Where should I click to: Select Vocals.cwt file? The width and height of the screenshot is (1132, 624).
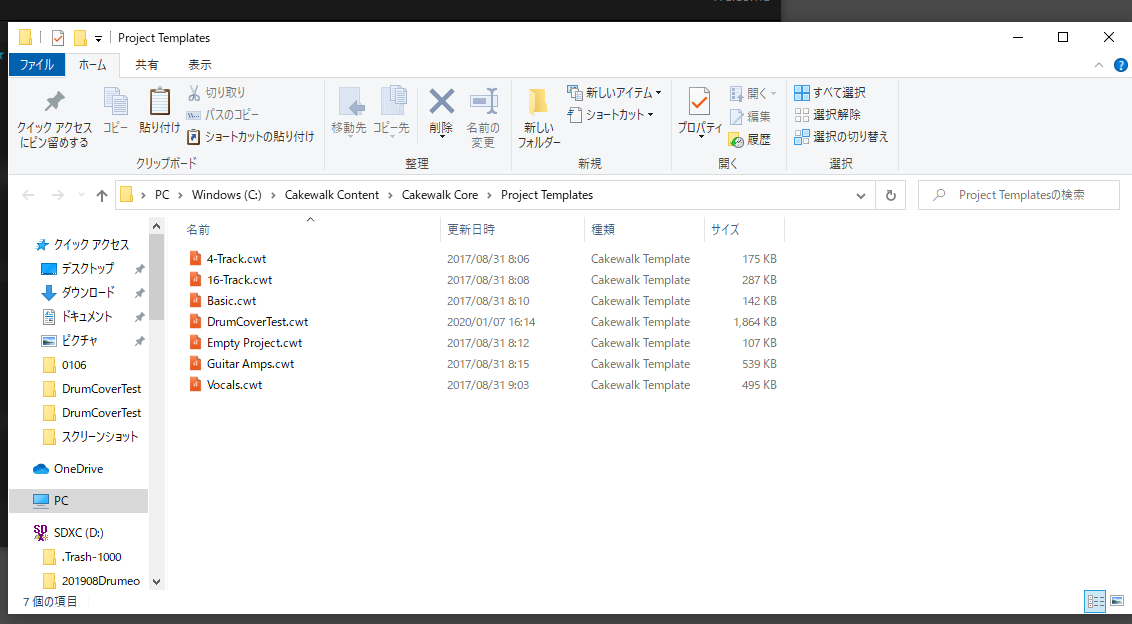pyautogui.click(x=234, y=384)
